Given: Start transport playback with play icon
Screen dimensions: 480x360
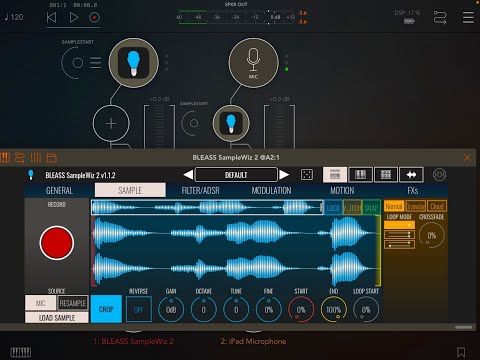Looking at the screenshot, I should tap(74, 17).
